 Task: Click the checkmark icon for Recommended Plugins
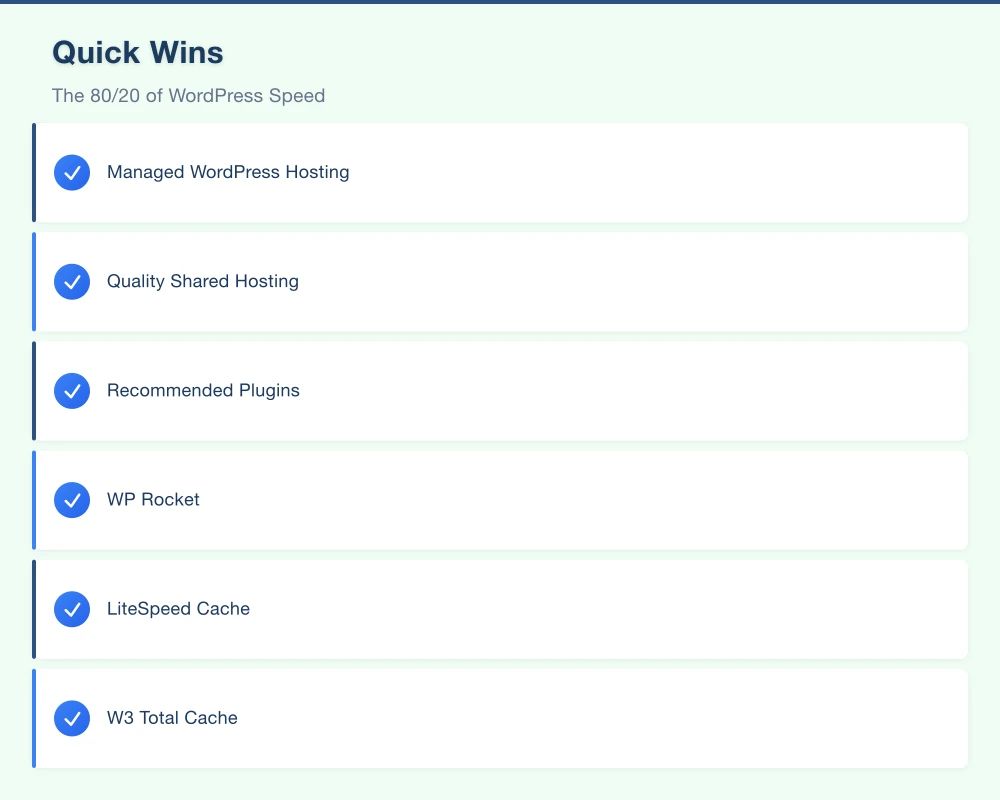click(x=72, y=391)
